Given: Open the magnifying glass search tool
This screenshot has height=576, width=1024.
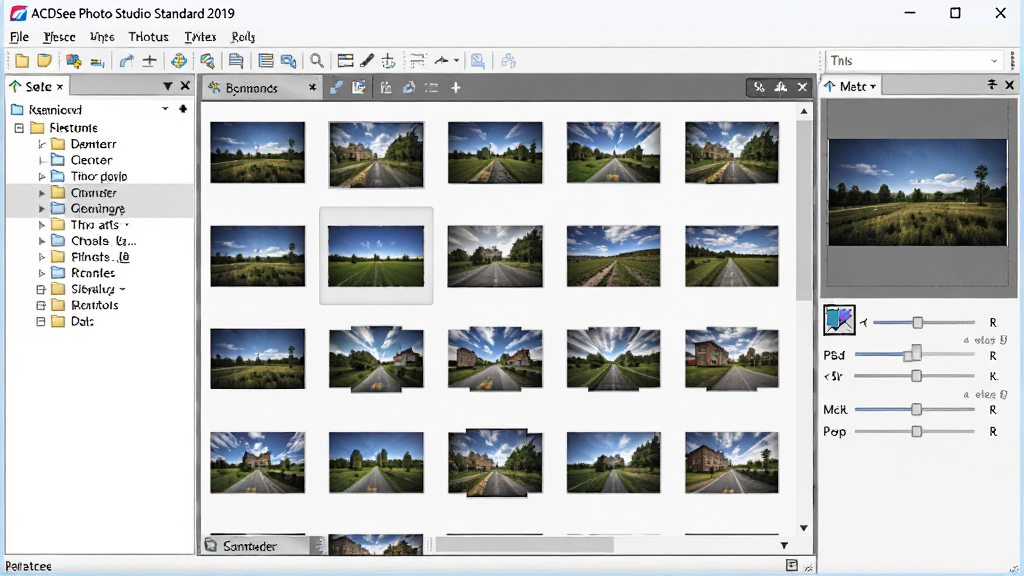Looking at the screenshot, I should point(317,61).
